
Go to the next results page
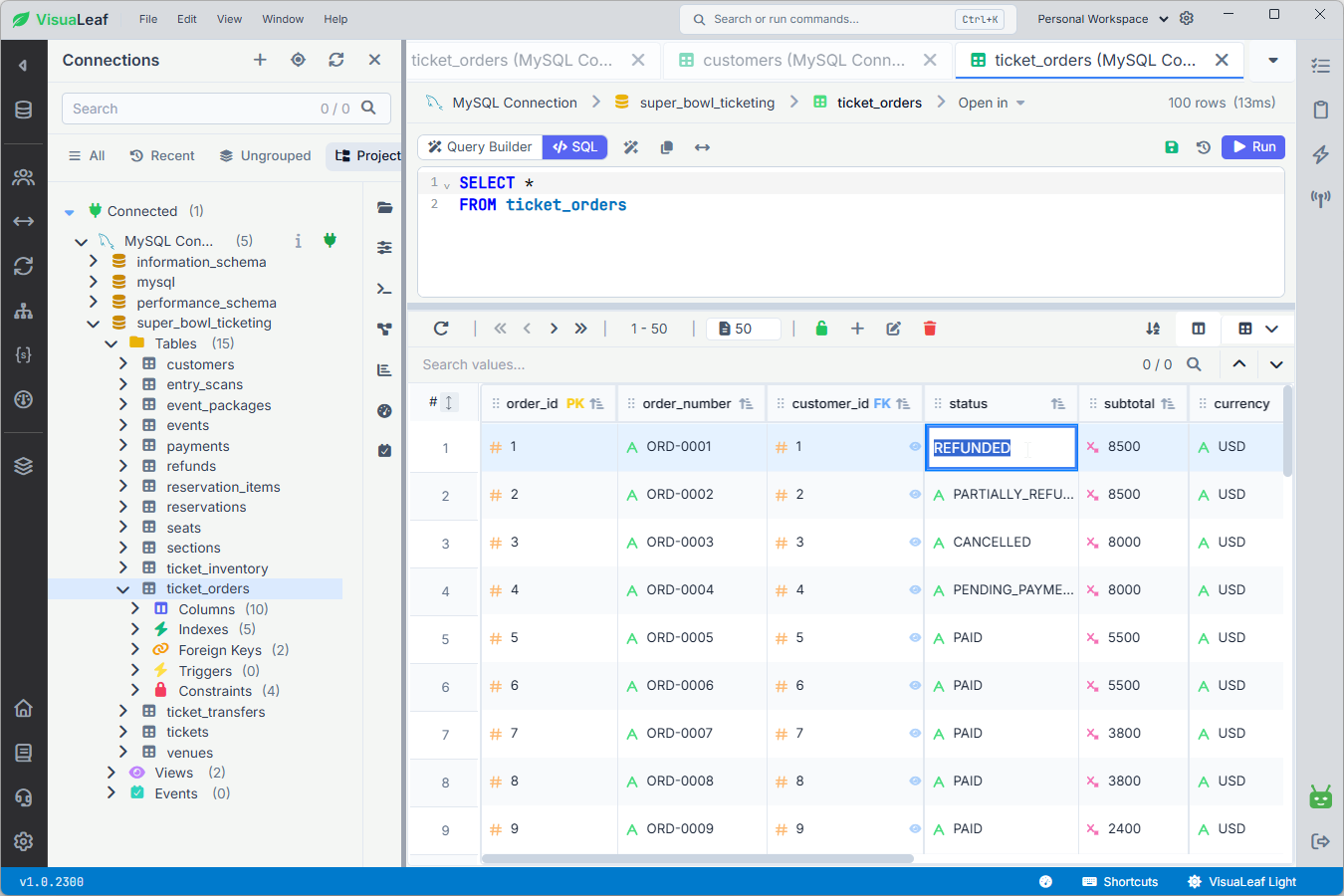pos(554,329)
